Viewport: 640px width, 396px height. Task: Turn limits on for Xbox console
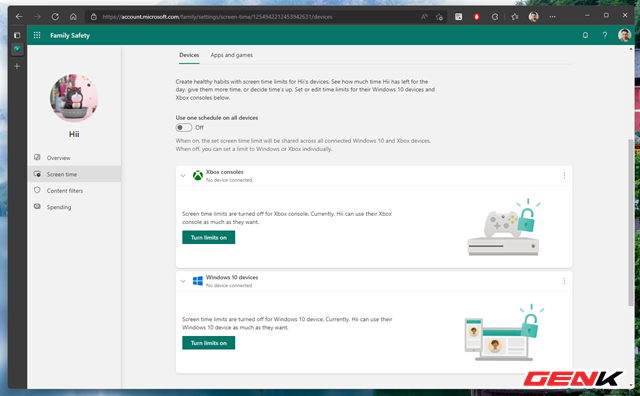point(209,237)
